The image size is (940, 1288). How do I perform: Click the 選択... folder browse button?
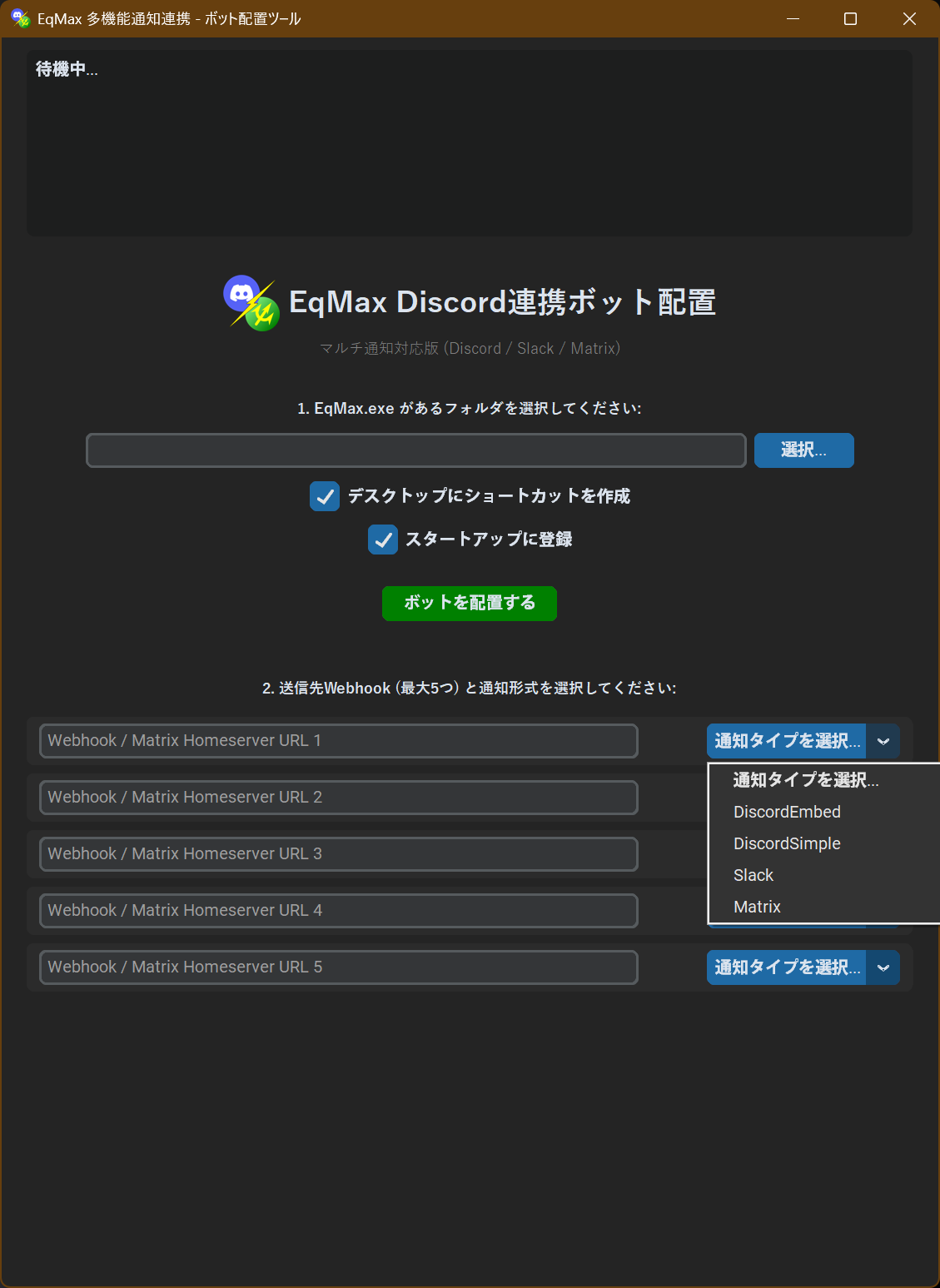803,450
